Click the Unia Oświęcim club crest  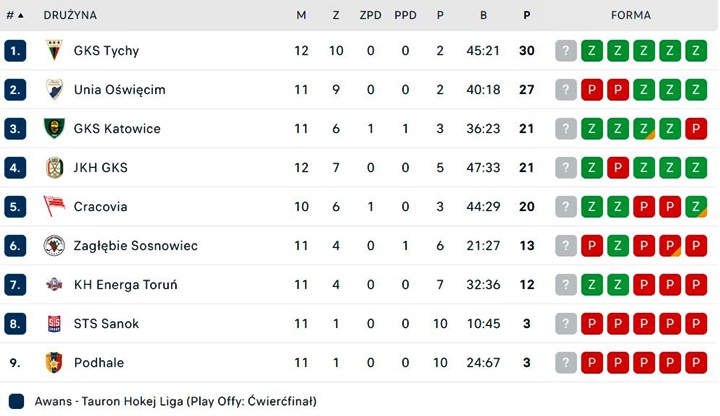[x=54, y=90]
